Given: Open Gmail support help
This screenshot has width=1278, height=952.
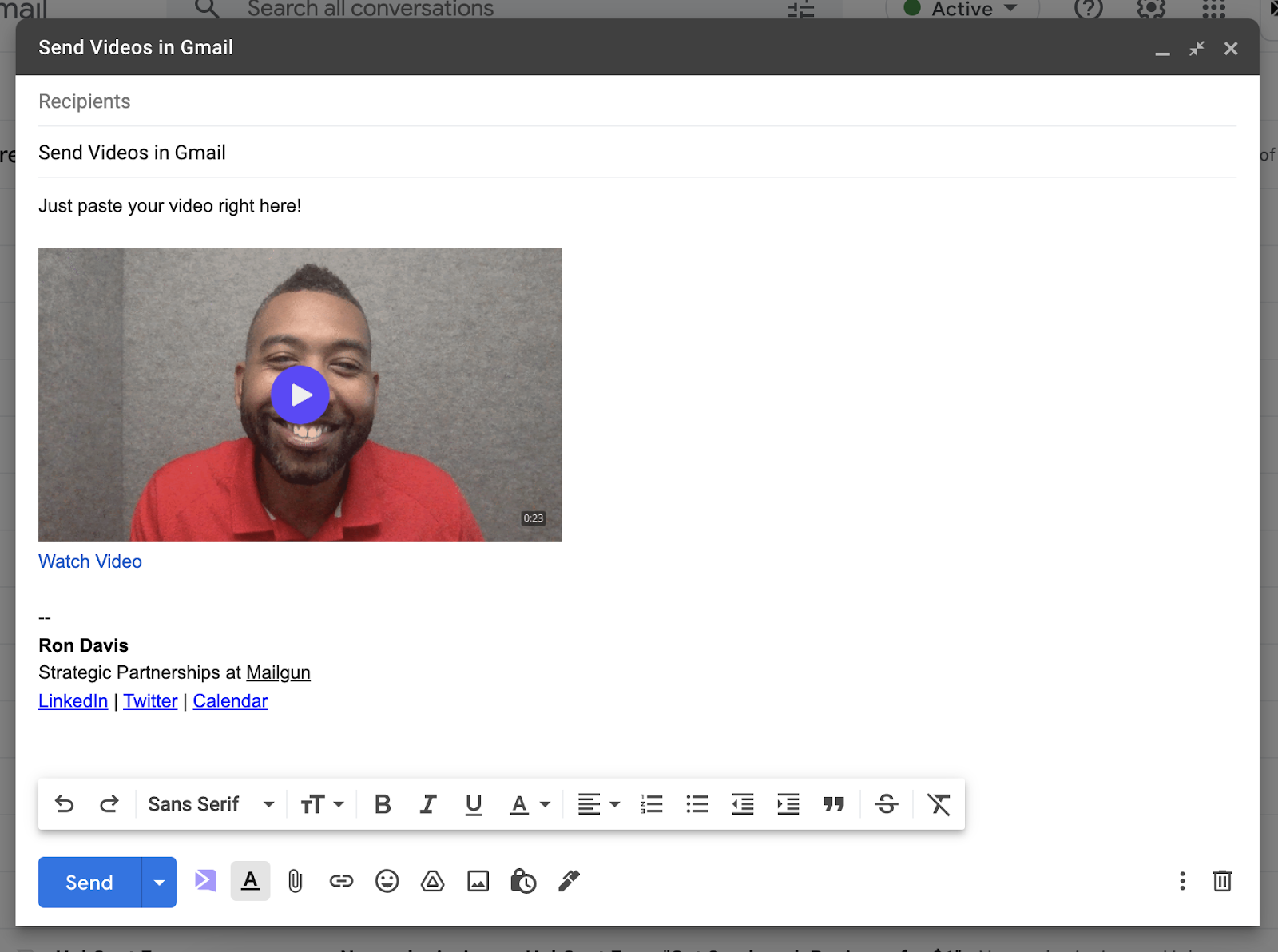Looking at the screenshot, I should pyautogui.click(x=1089, y=9).
